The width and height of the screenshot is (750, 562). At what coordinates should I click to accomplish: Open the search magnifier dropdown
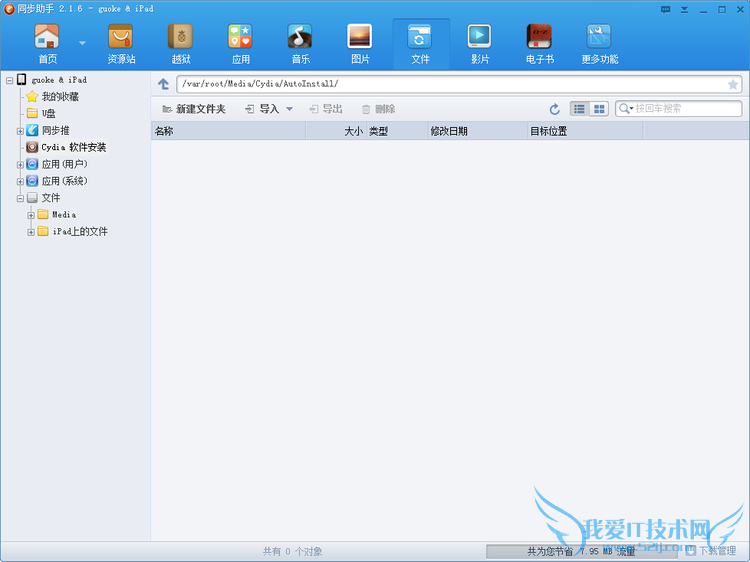(626, 109)
